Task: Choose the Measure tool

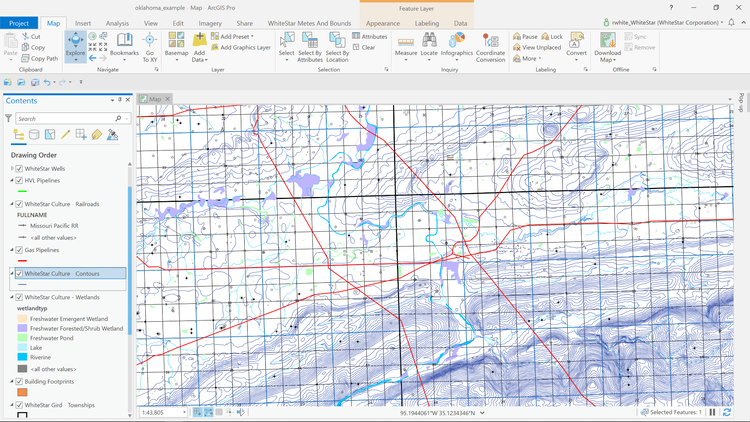Action: click(406, 46)
